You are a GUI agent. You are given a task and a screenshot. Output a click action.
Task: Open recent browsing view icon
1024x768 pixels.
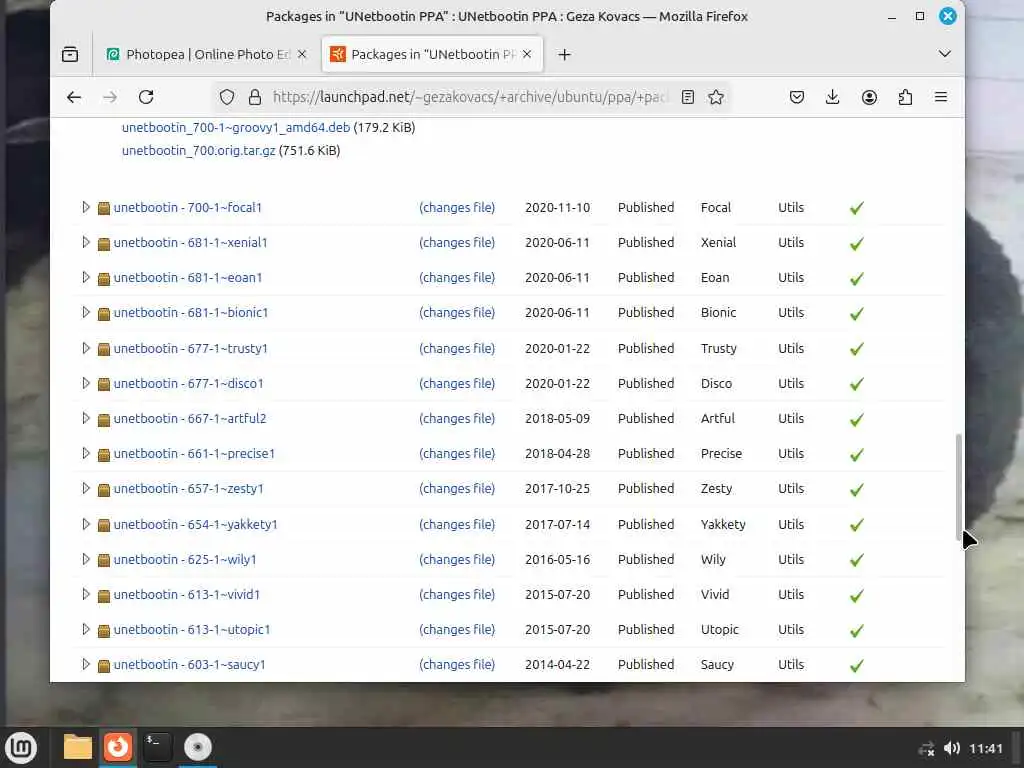pyautogui.click(x=70, y=54)
